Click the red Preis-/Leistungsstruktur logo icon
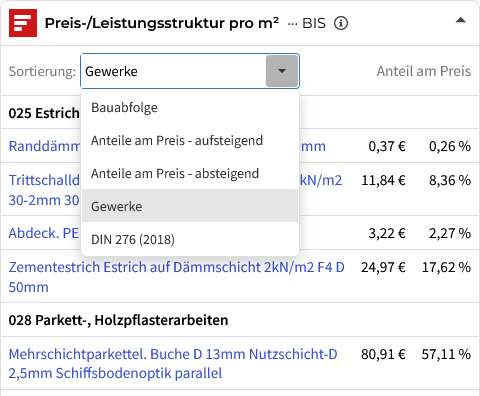The height and width of the screenshot is (396, 480). tap(23, 23)
